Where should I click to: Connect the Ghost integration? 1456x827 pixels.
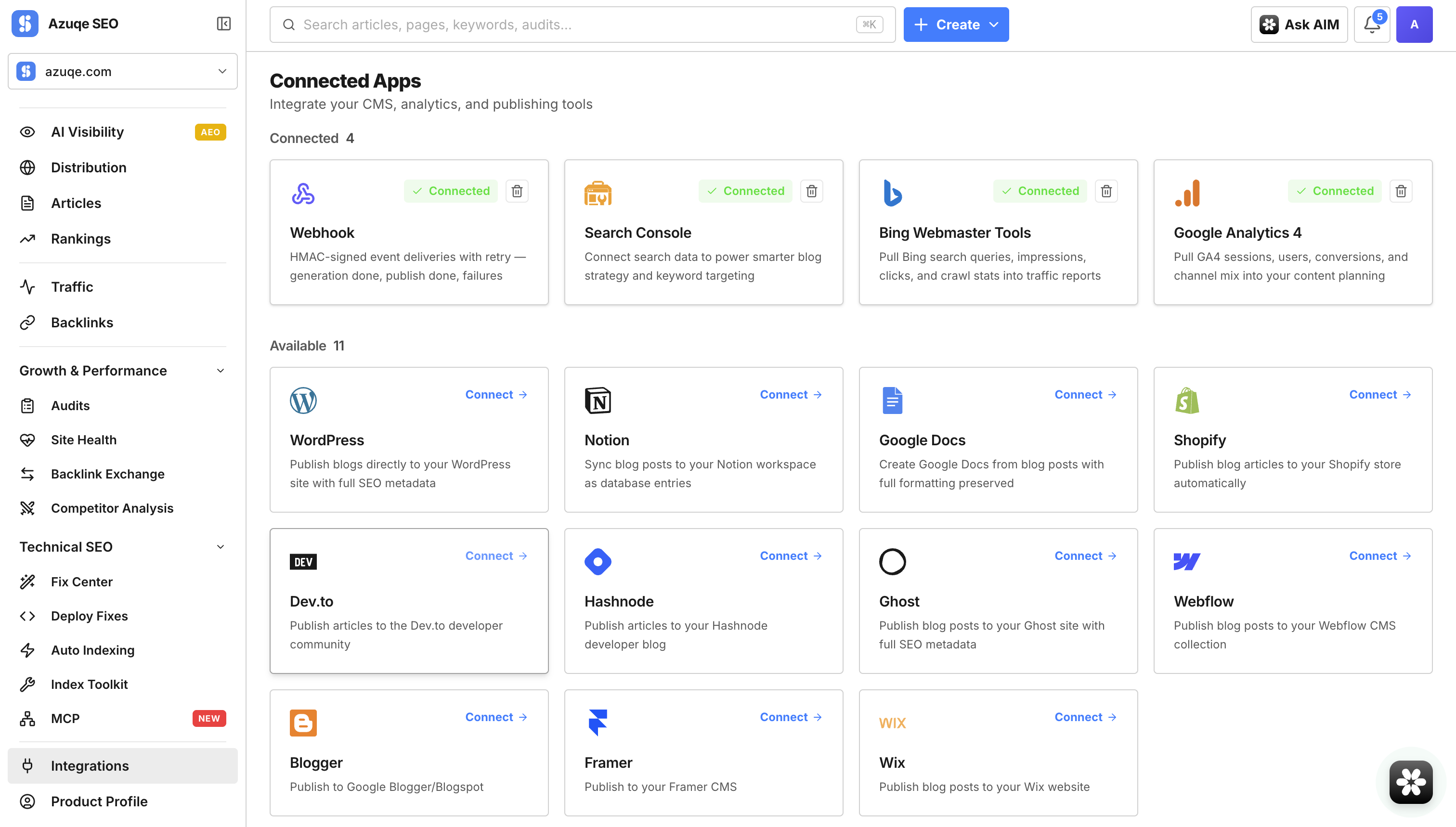pyautogui.click(x=1086, y=556)
